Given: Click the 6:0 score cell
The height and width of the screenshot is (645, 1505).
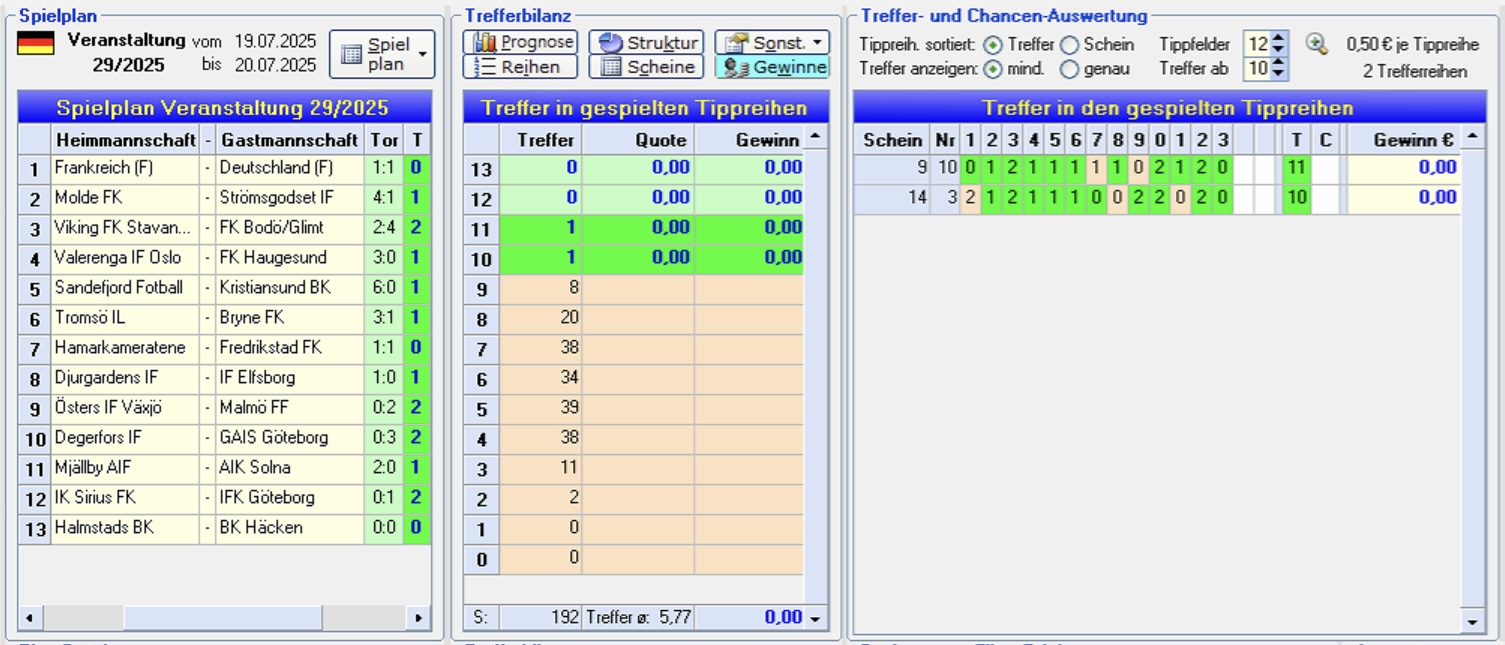Looking at the screenshot, I should [x=384, y=288].
